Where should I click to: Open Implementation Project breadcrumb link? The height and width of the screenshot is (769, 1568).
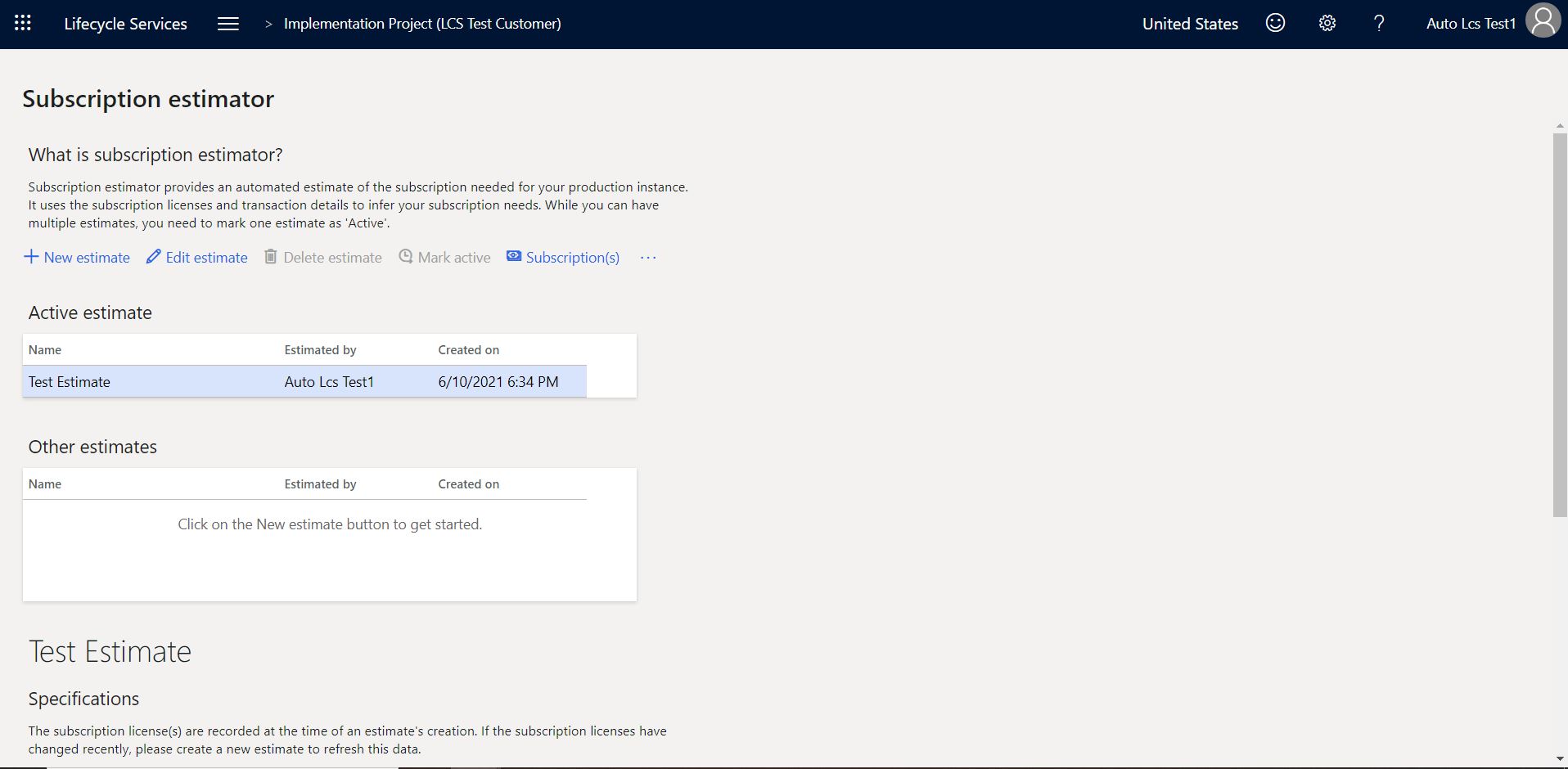(x=422, y=24)
